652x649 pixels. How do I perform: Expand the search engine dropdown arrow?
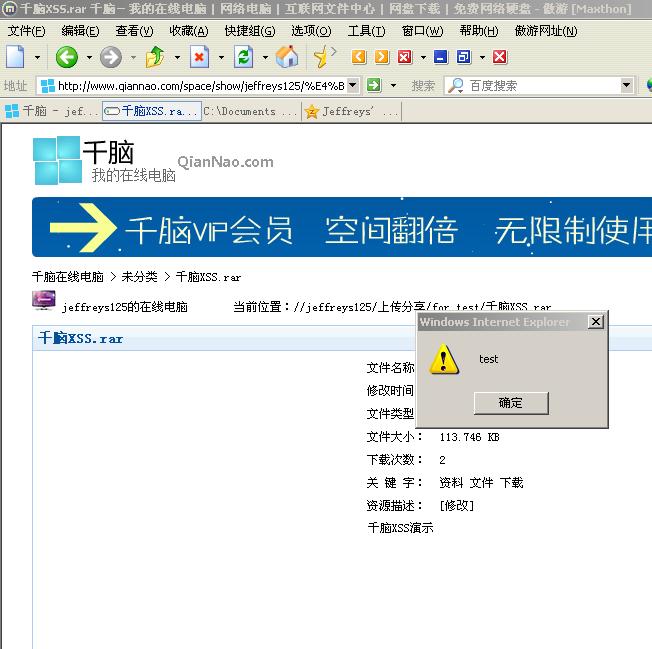(x=626, y=86)
